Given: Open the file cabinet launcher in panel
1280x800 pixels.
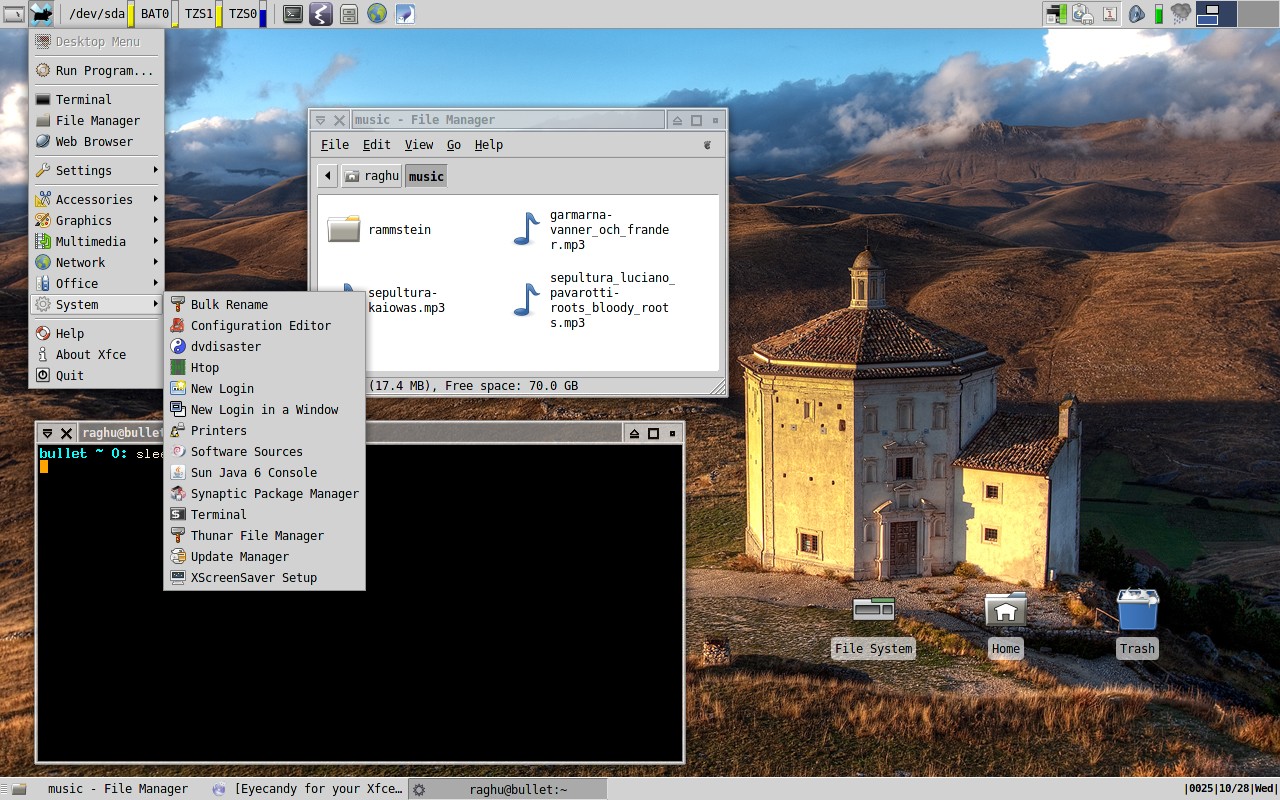Looking at the screenshot, I should click(349, 14).
